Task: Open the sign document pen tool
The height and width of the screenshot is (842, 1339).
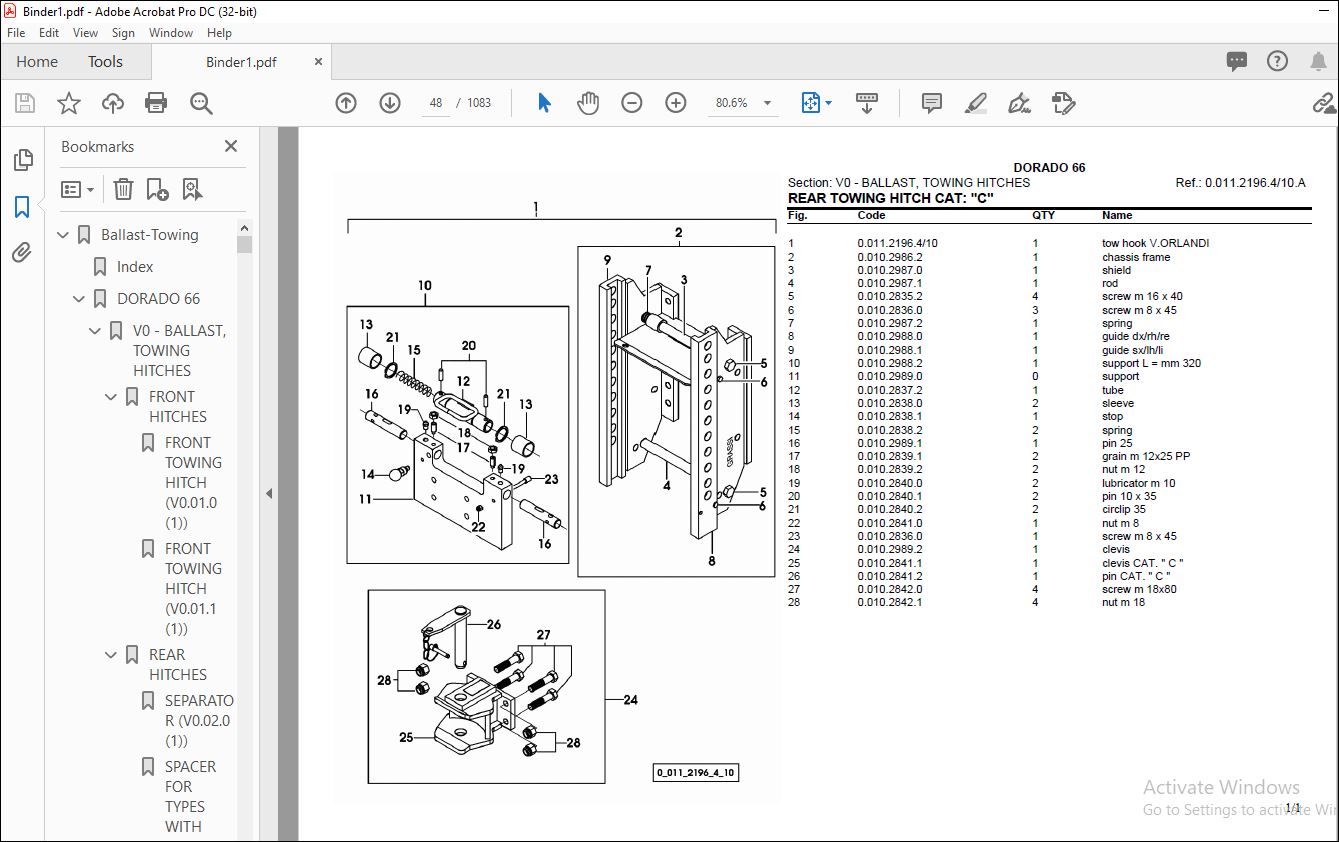Action: pos(1020,103)
